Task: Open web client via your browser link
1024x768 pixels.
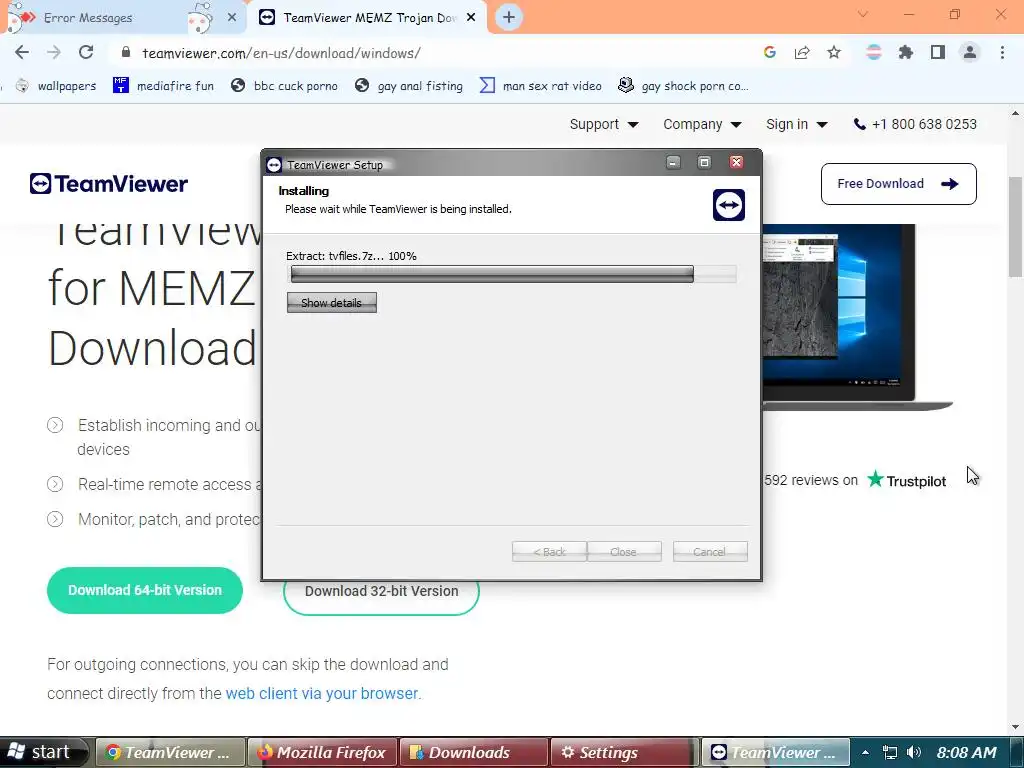Action: click(321, 693)
